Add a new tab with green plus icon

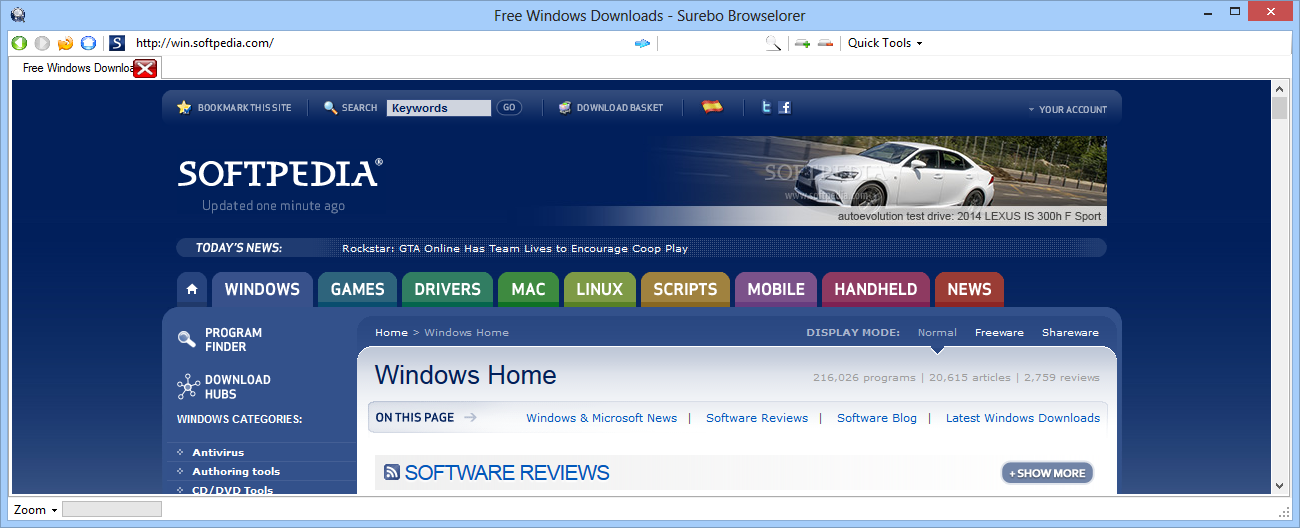(802, 43)
